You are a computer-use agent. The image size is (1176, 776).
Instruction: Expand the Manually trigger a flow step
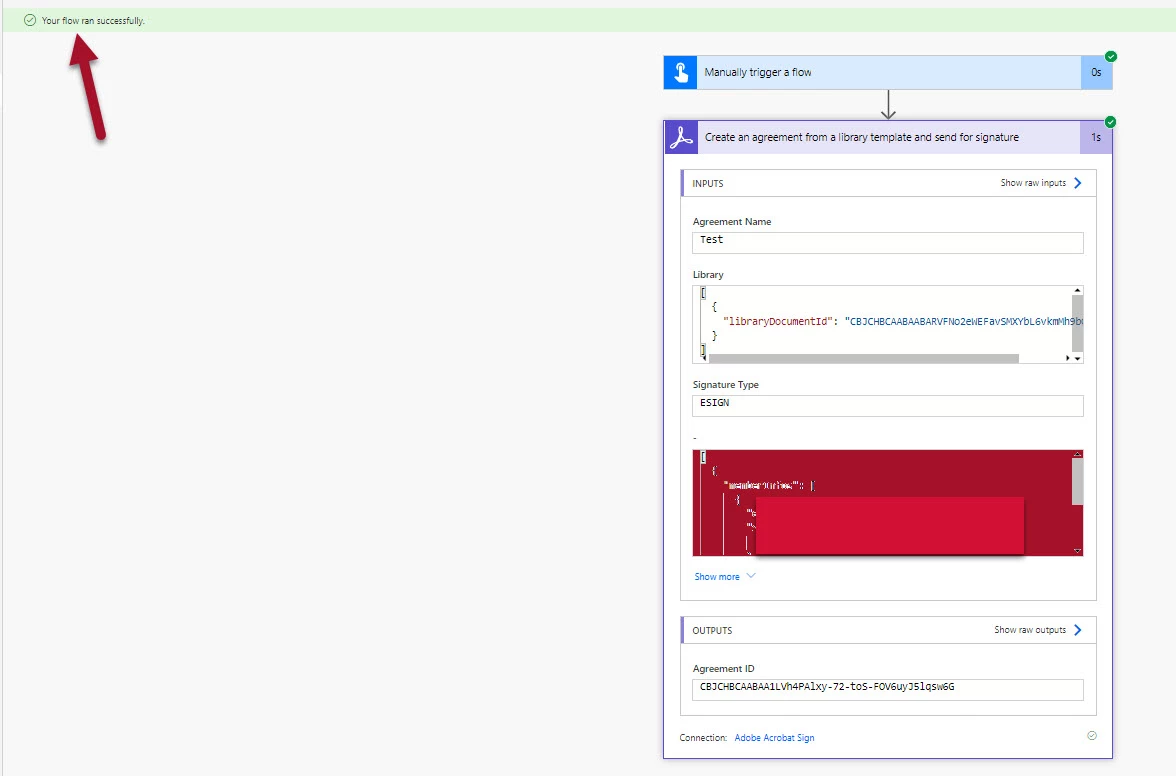click(888, 73)
